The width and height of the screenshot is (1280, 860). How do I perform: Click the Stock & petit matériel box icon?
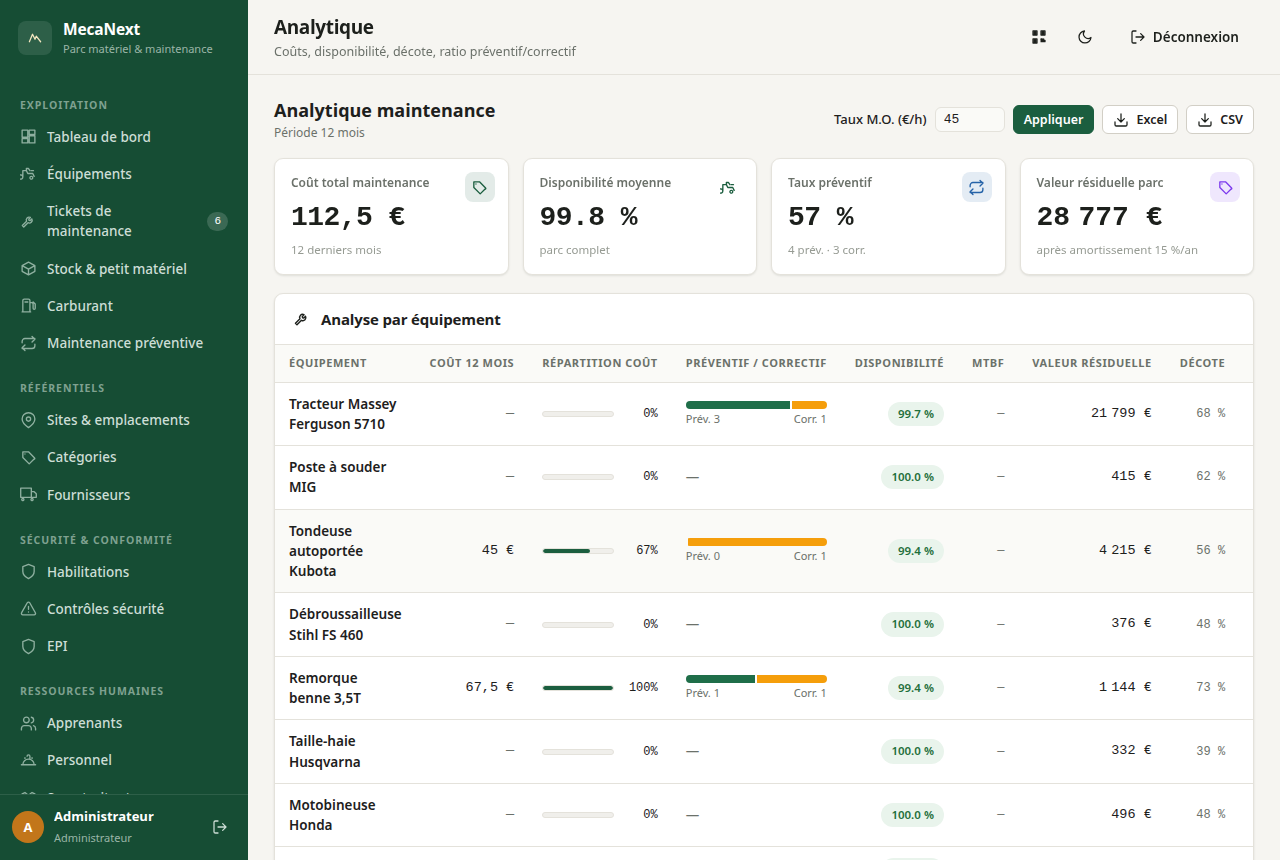click(x=28, y=269)
